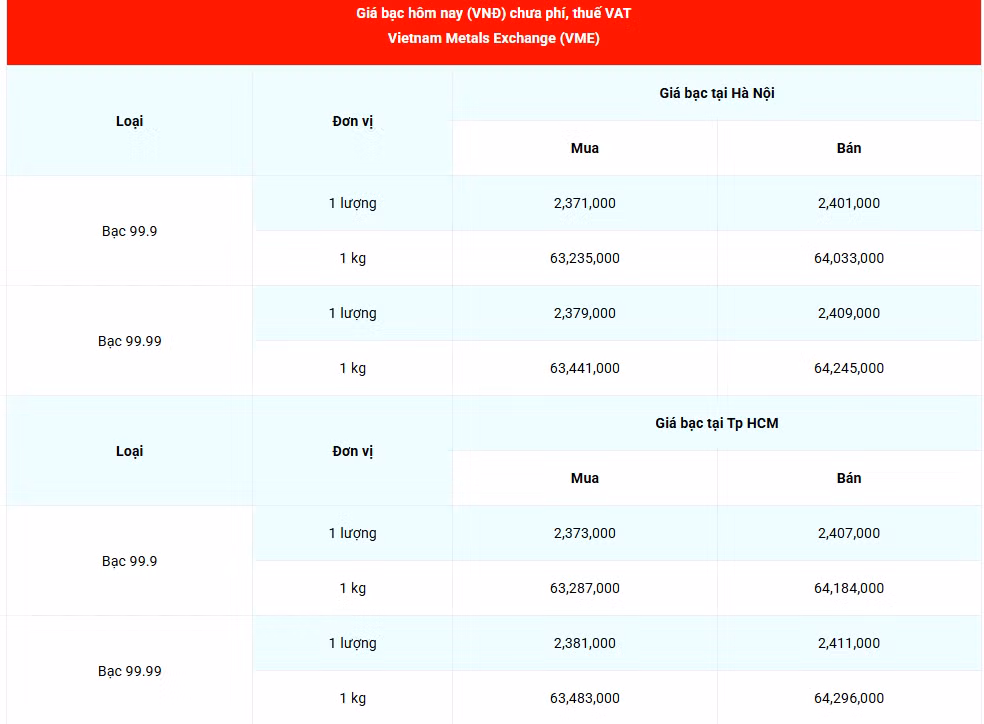This screenshot has width=984, height=724.
Task: Select the 64,184,000 price cell
Action: coord(849,588)
